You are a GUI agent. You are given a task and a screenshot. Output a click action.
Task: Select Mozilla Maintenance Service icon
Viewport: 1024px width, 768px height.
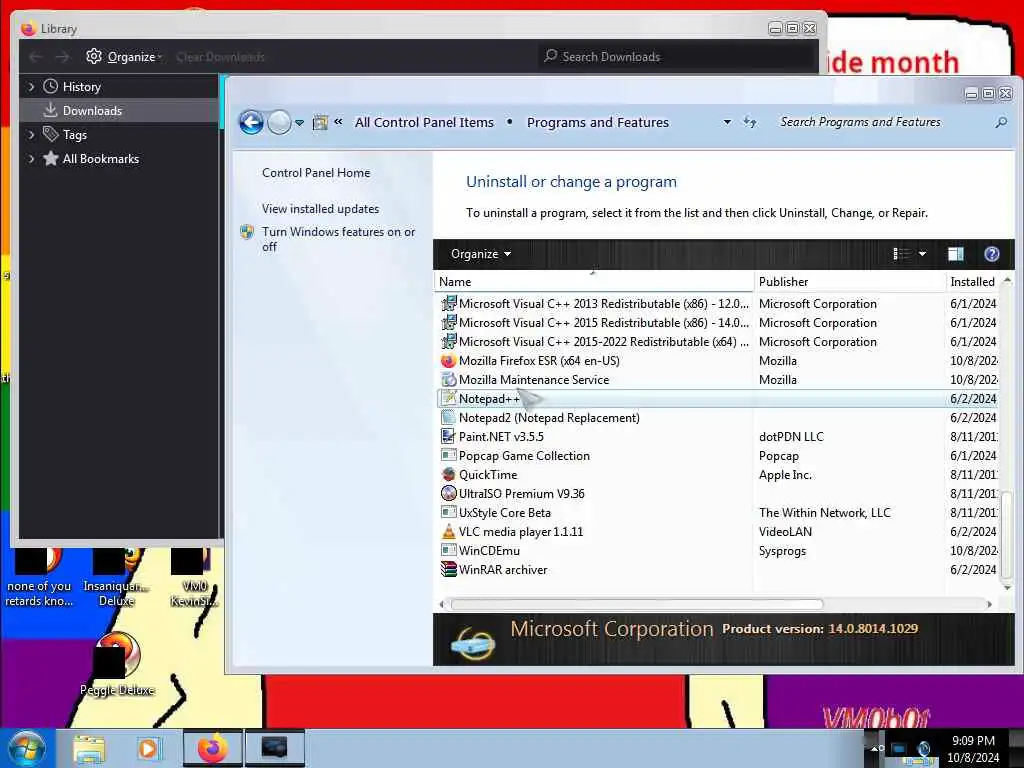[449, 379]
